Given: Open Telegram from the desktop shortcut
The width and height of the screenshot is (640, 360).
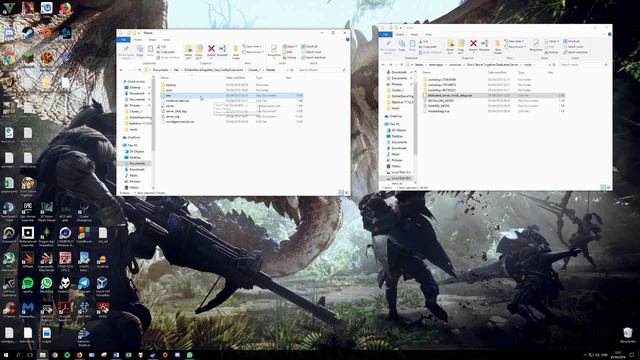Looking at the screenshot, I should 84,284.
